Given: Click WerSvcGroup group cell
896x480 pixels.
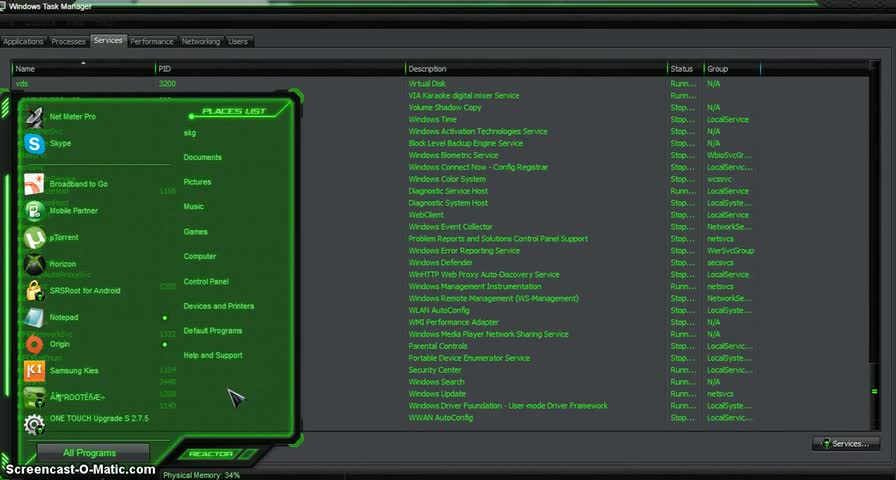Looking at the screenshot, I should [x=730, y=251].
